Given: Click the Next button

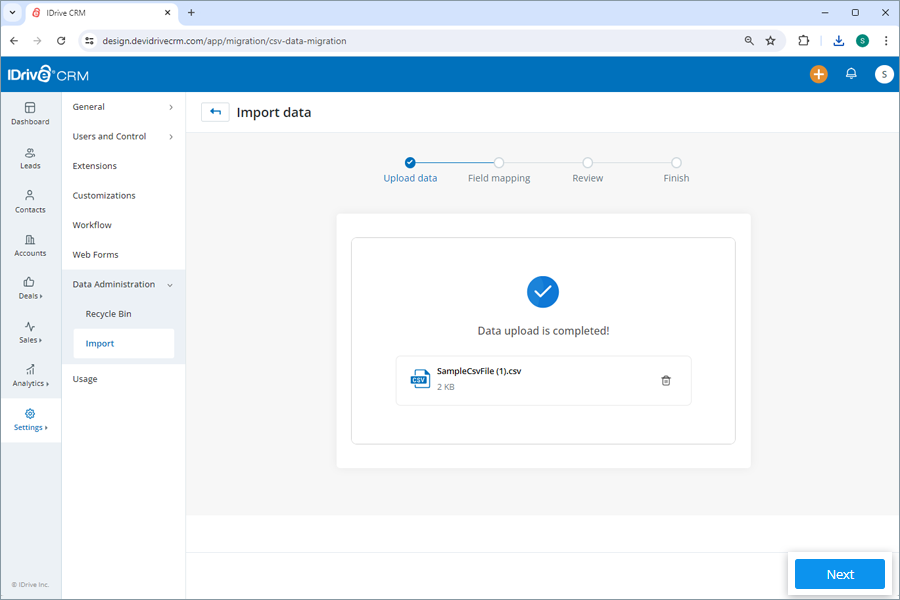Looking at the screenshot, I should click(839, 574).
